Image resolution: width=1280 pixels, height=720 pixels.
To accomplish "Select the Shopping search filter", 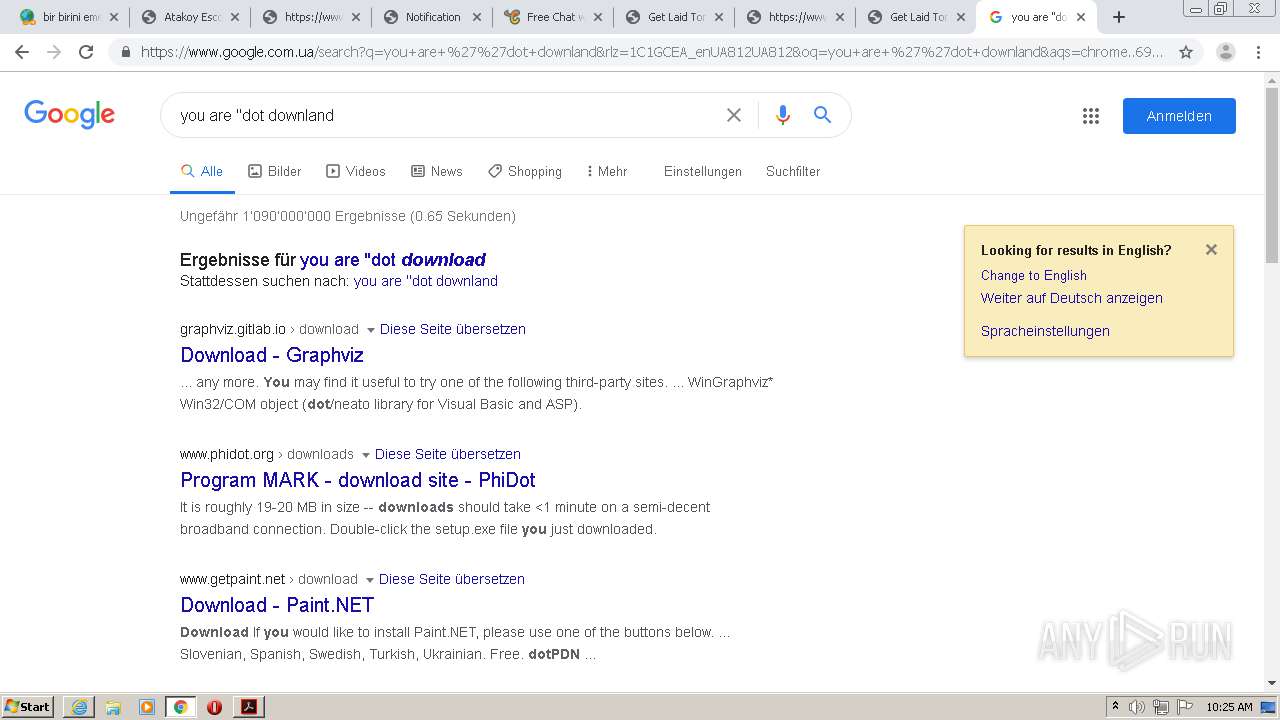I will (525, 171).
